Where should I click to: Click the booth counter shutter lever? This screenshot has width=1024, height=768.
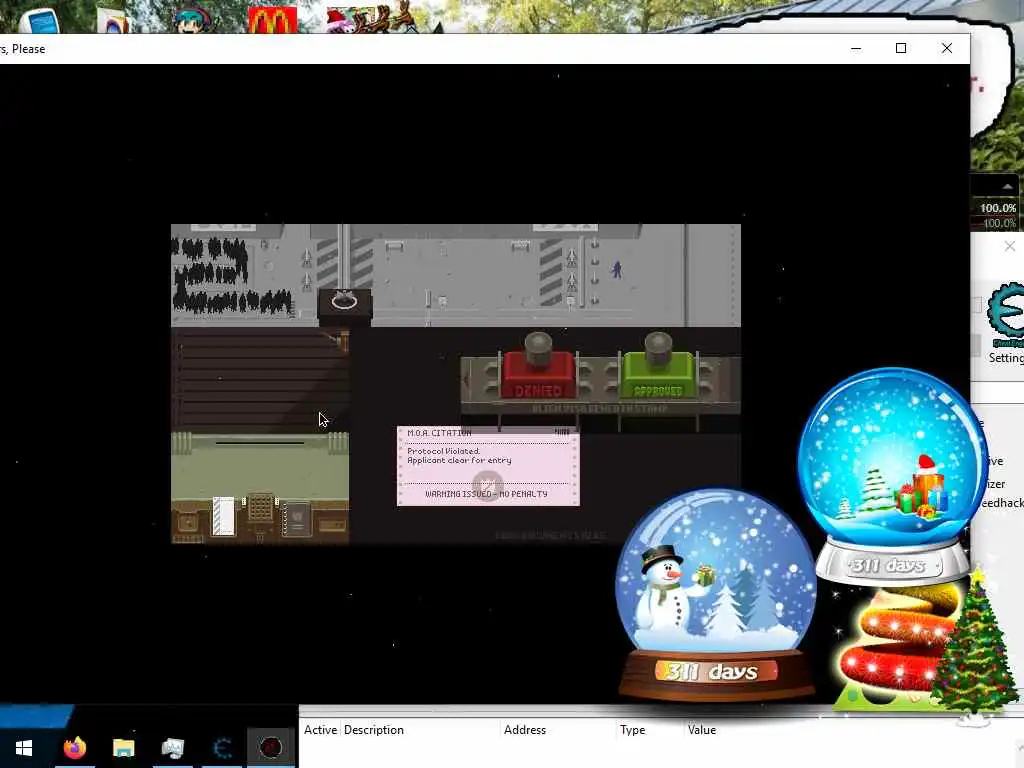(x=342, y=340)
